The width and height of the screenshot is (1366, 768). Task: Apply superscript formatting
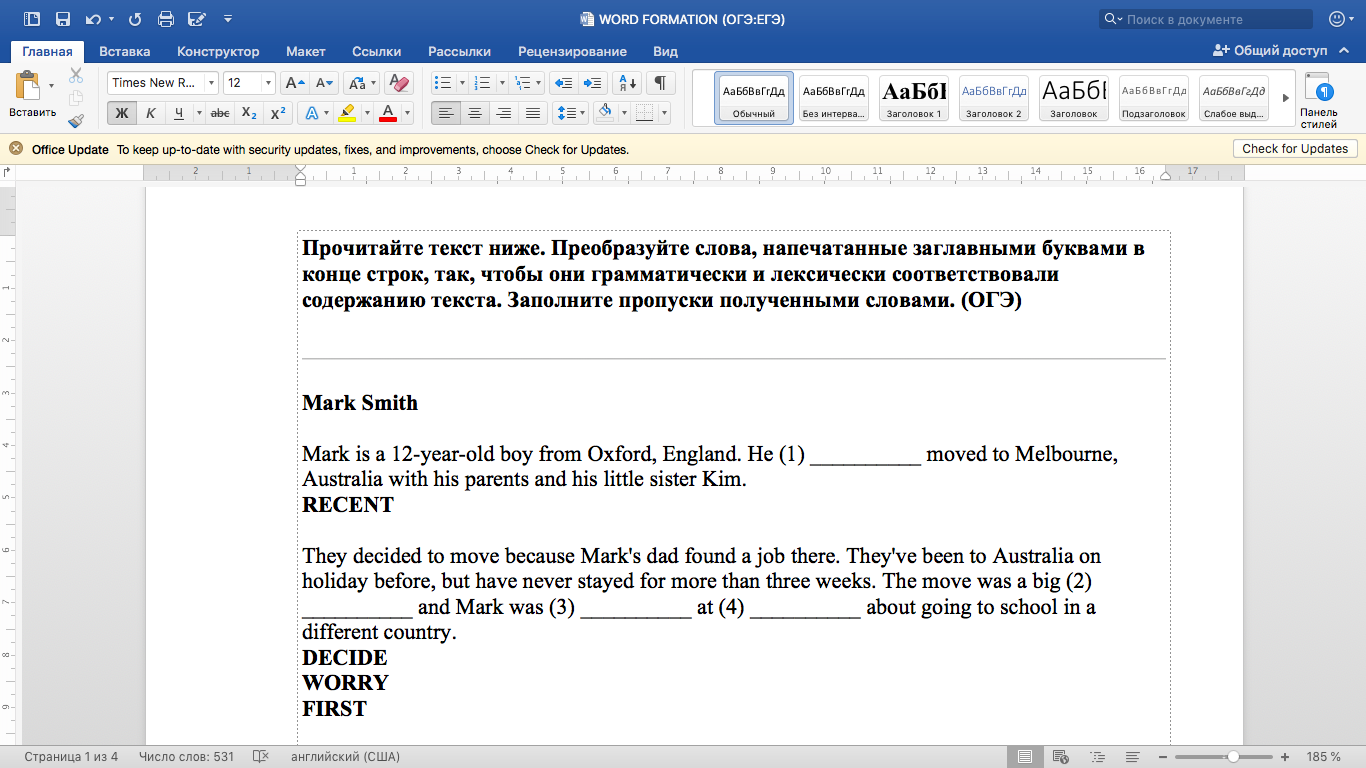279,113
